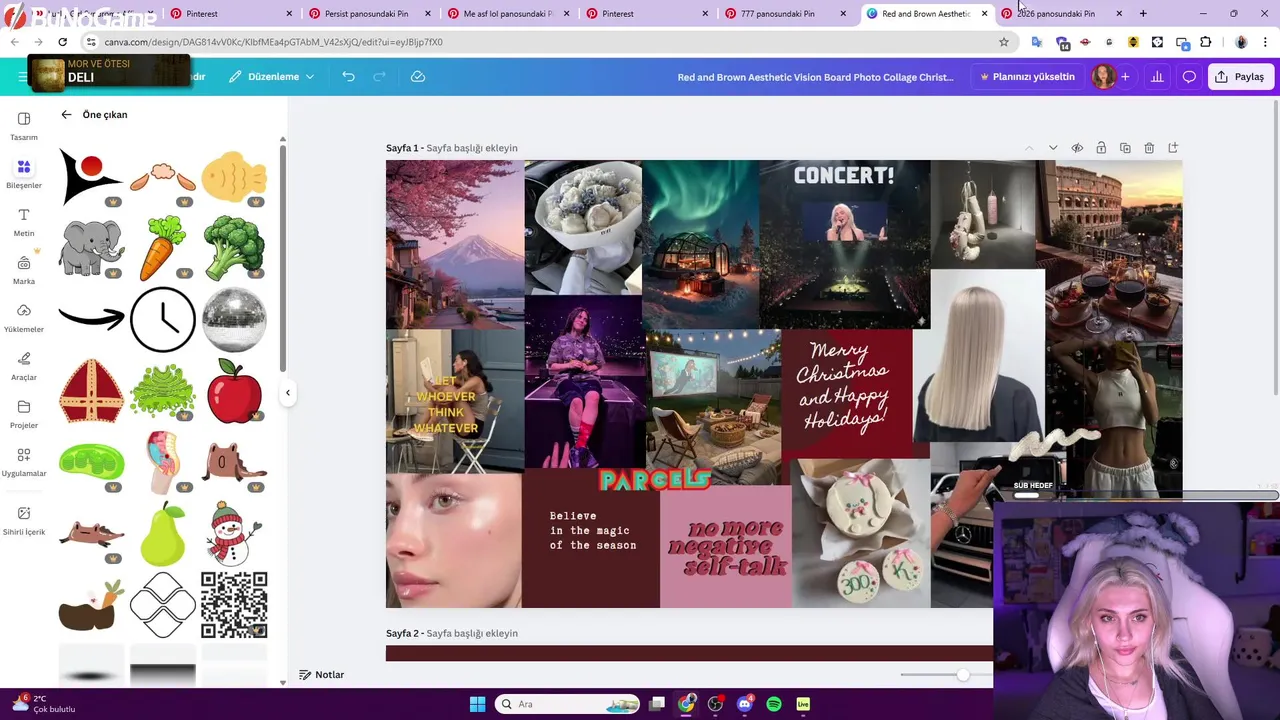Viewport: 1280px width, 720px height.
Task: Select the Red and Brown Aesthetic tab
Action: [926, 14]
